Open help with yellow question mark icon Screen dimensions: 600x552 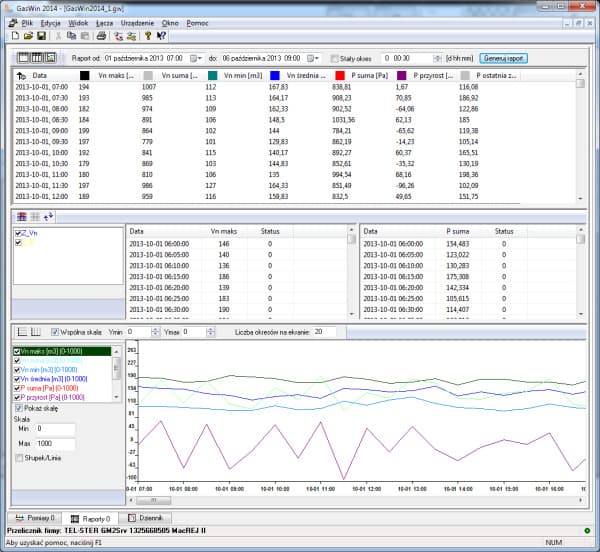tap(148, 36)
